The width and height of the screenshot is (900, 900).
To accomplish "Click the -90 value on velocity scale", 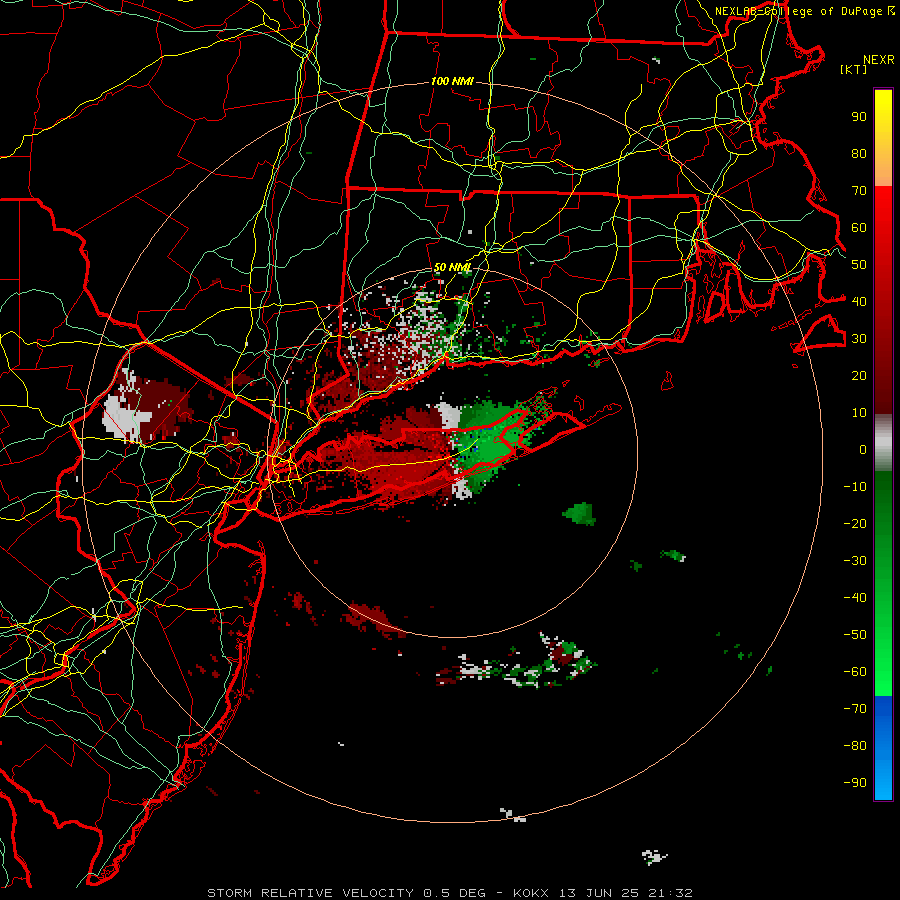I will (855, 782).
